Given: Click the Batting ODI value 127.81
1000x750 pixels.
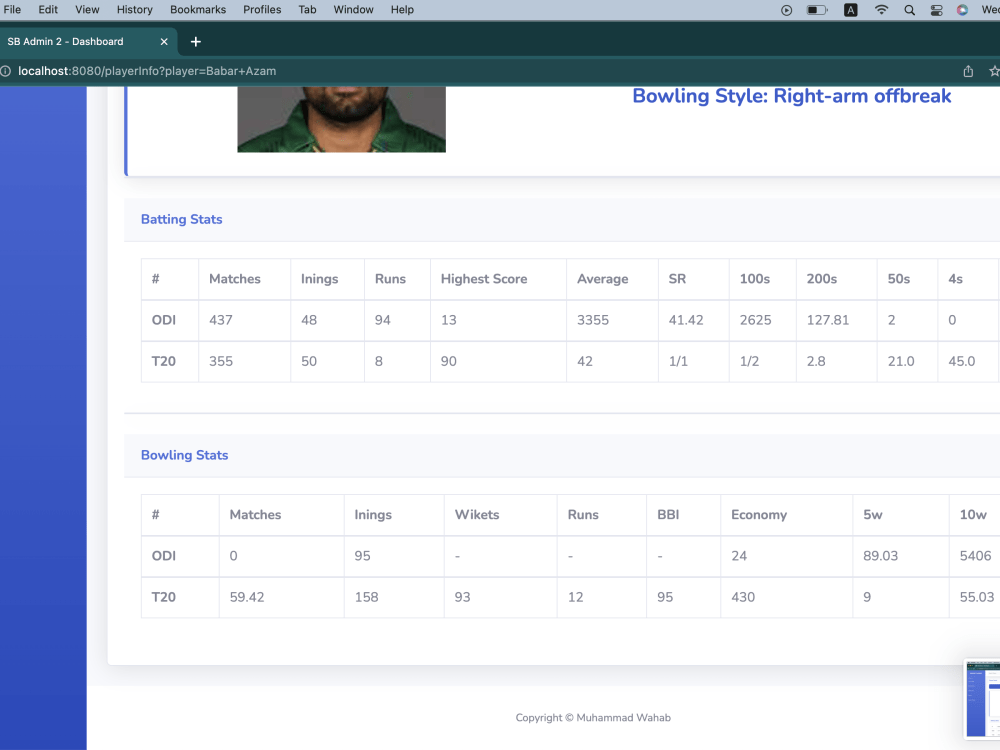Looking at the screenshot, I should coord(828,320).
